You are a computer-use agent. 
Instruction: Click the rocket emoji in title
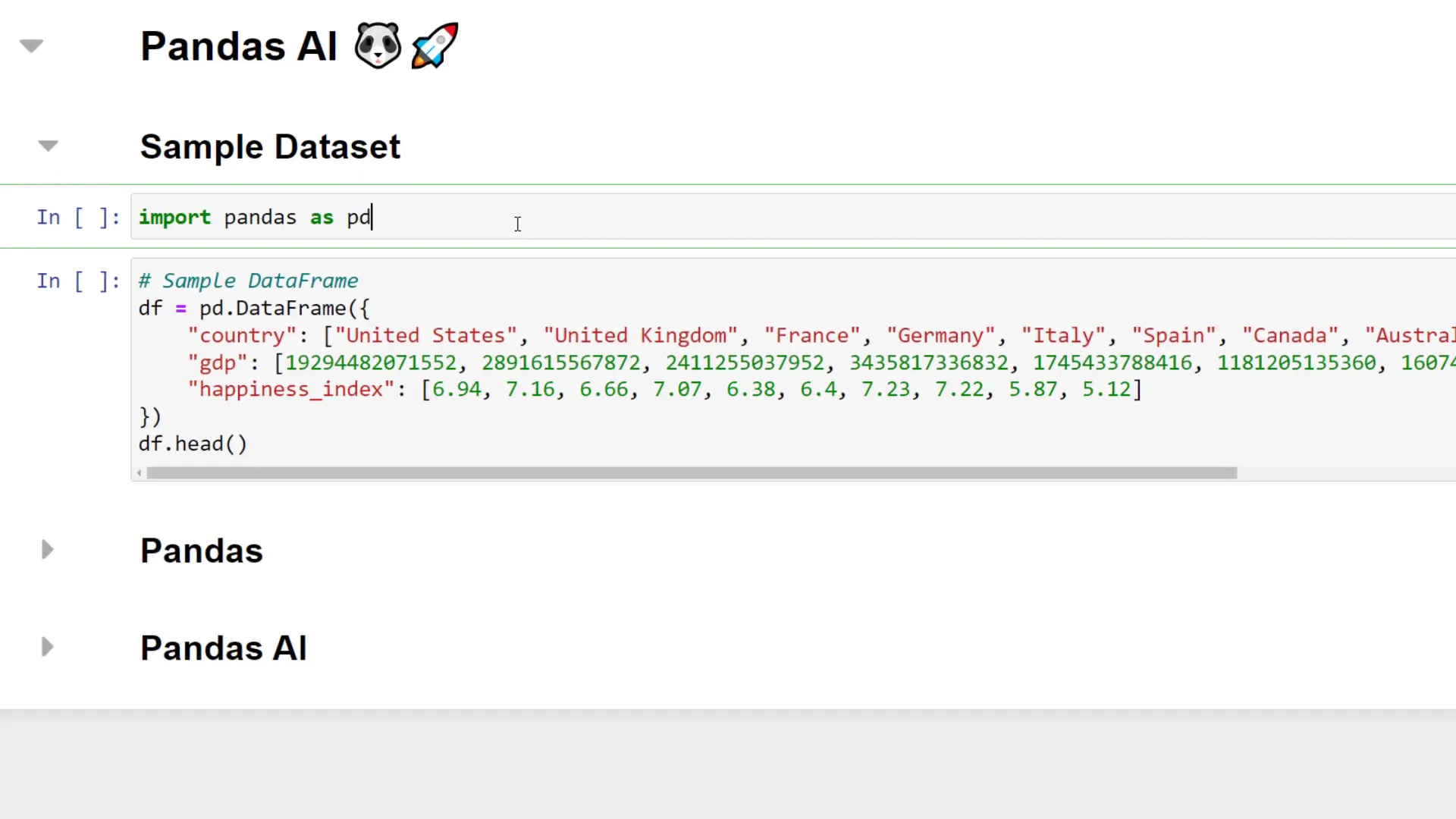(435, 46)
